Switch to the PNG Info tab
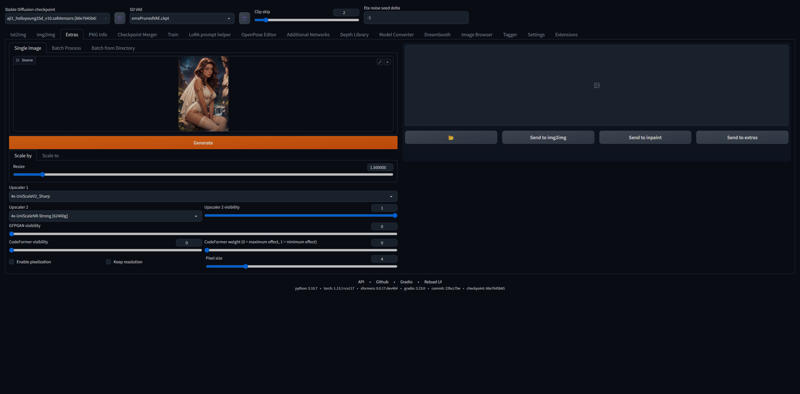 point(98,35)
